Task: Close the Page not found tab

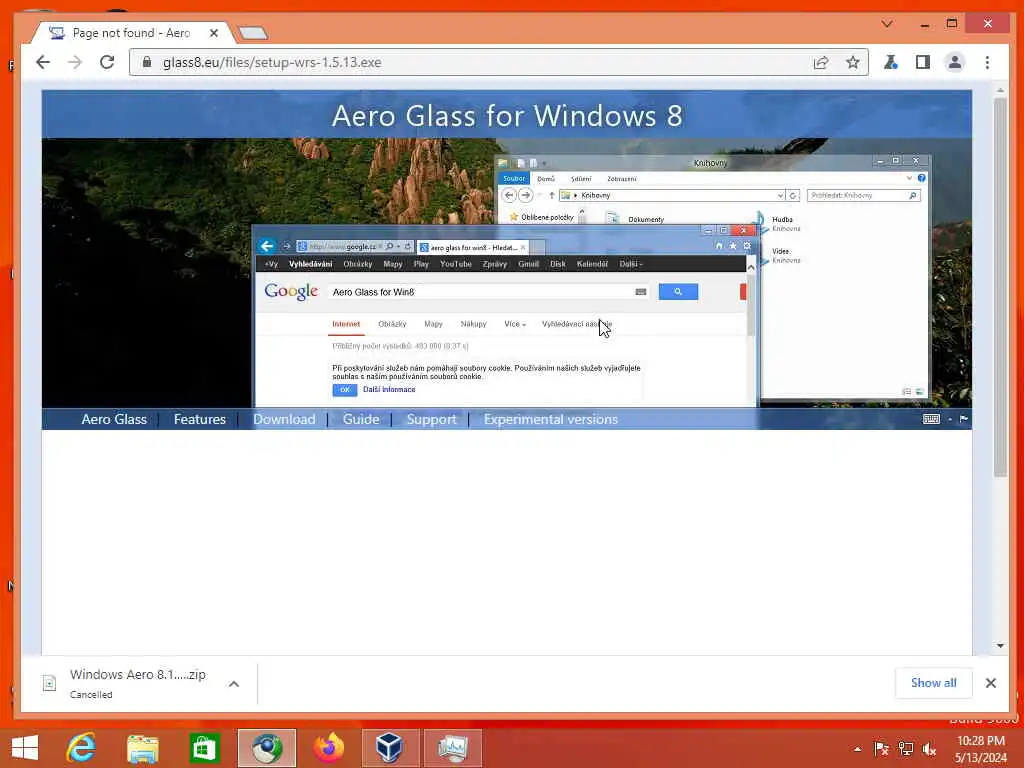Action: pos(214,33)
